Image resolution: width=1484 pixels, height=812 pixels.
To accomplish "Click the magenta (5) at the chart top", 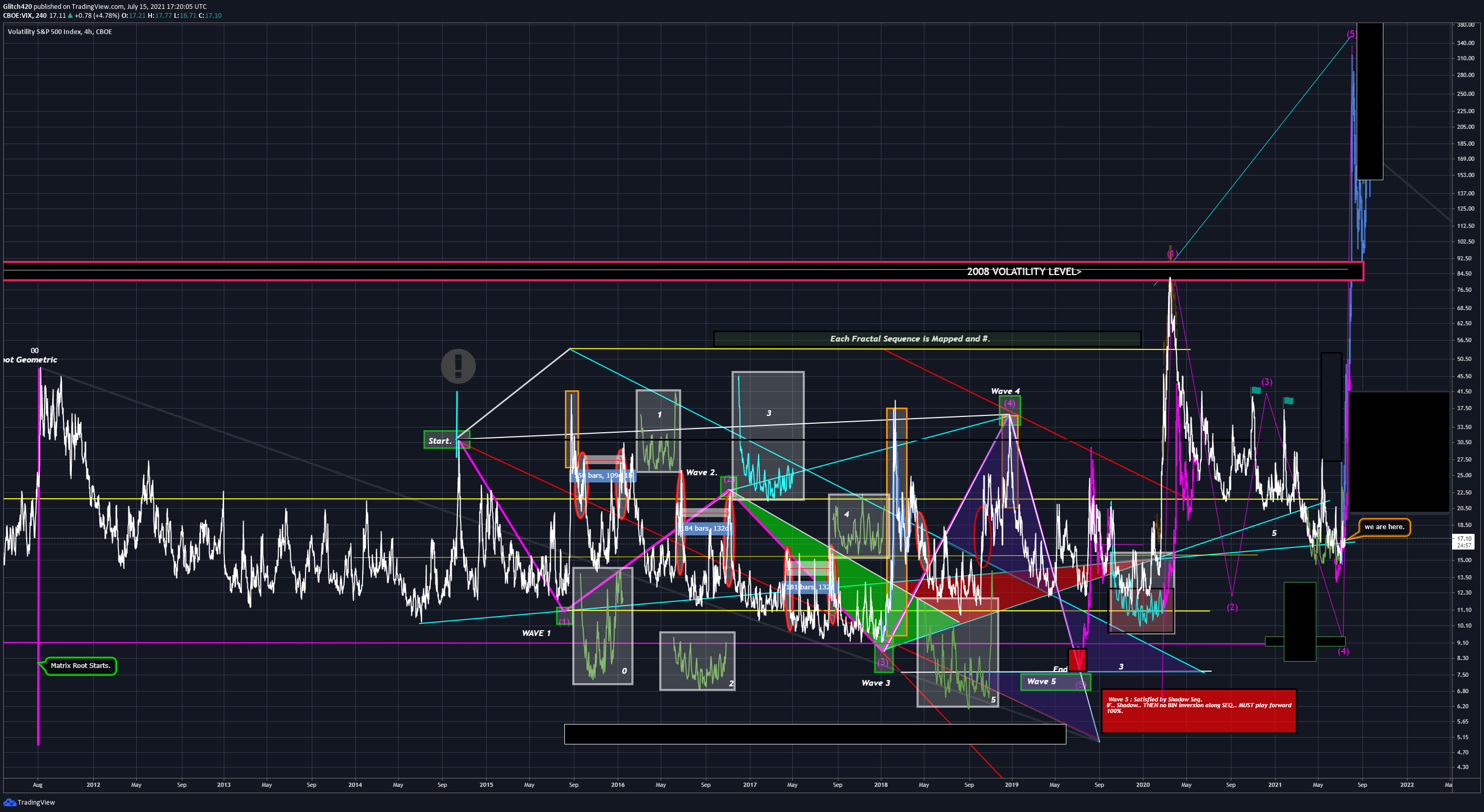I will coord(1351,34).
